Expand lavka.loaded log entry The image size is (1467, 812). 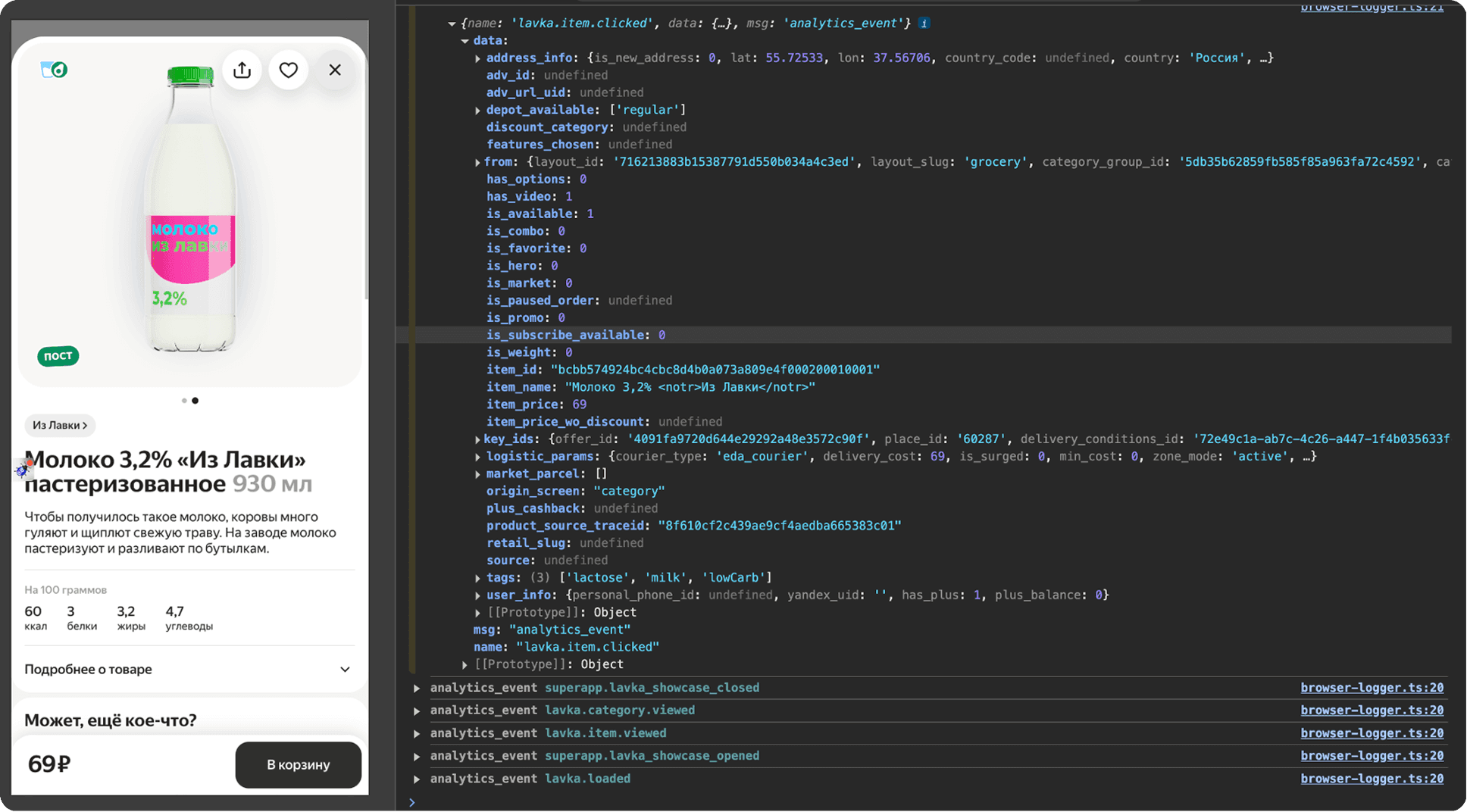[x=417, y=779]
